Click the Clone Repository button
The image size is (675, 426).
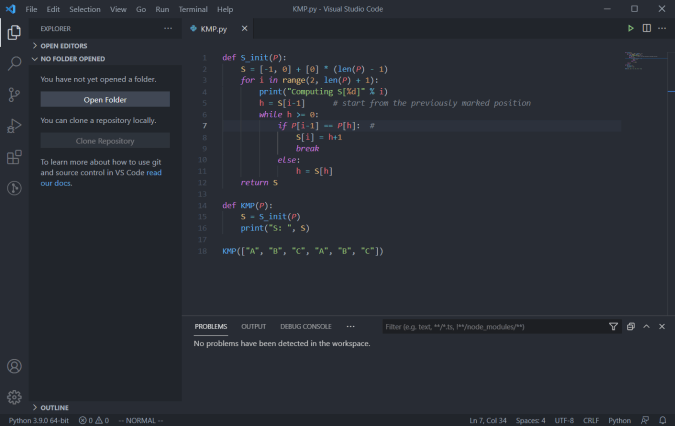tap(105, 141)
